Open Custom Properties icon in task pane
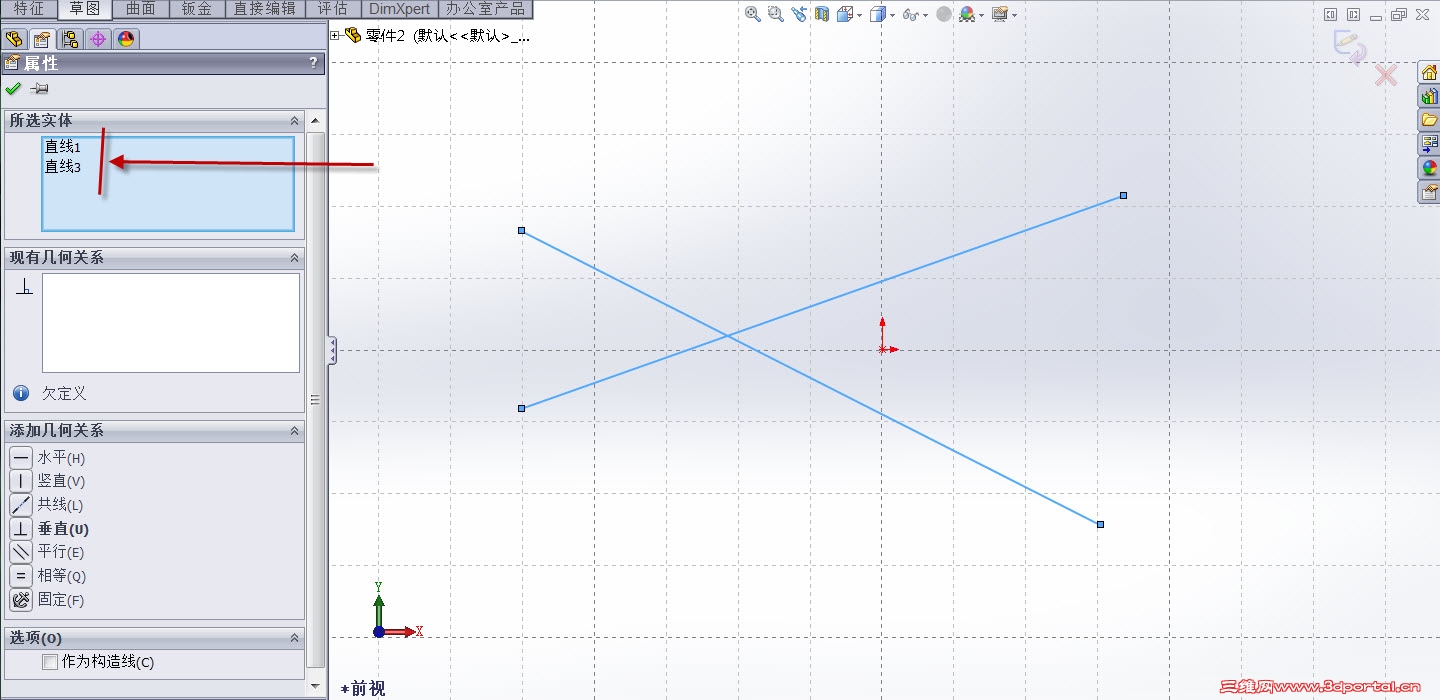Viewport: 1440px width, 700px height. point(1429,192)
